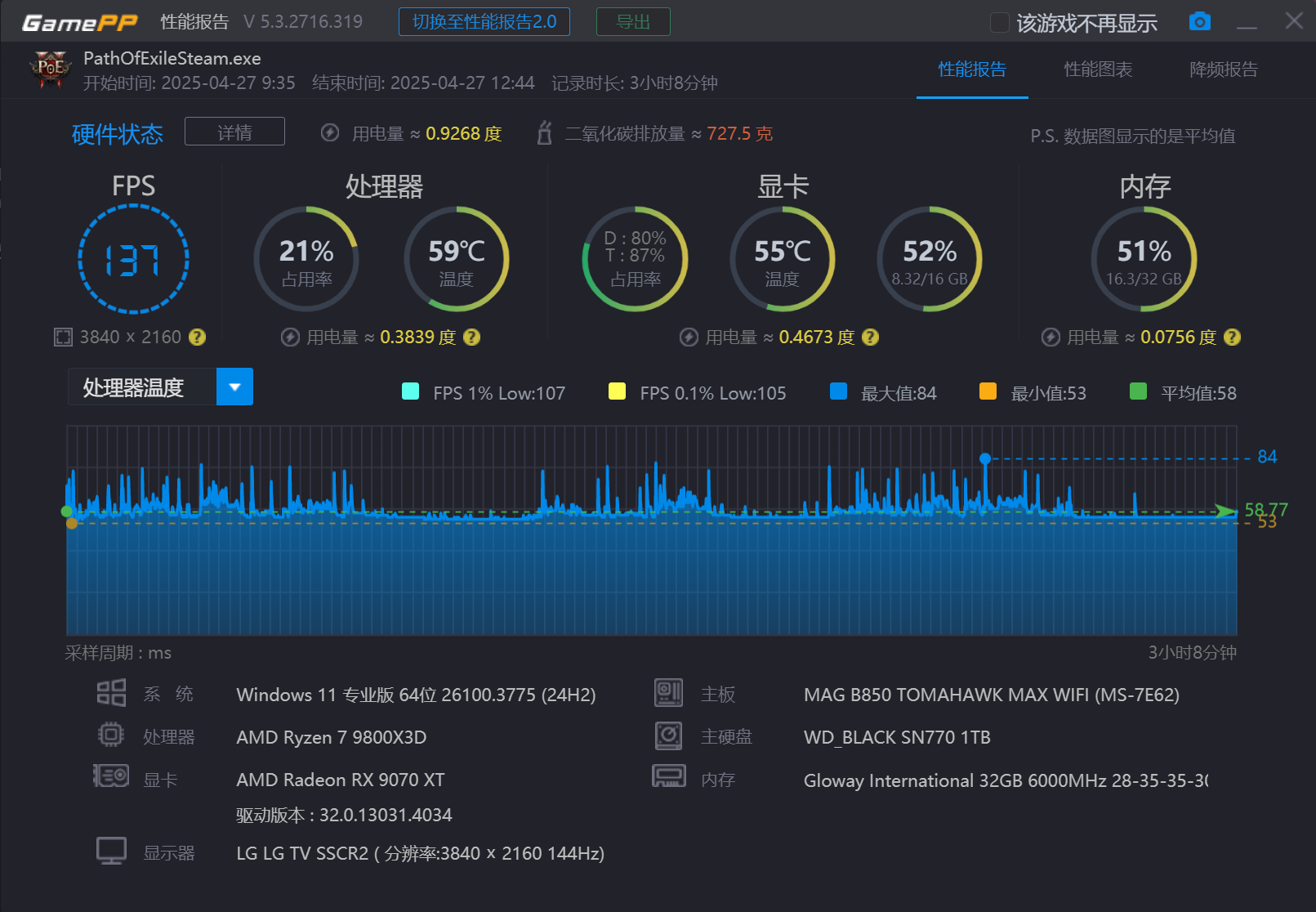Click the 用电量 power meter icon
The height and width of the screenshot is (912, 1316).
pyautogui.click(x=329, y=132)
